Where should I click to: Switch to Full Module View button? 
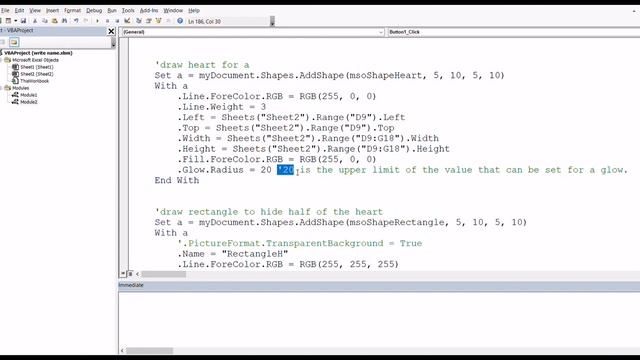point(130,274)
